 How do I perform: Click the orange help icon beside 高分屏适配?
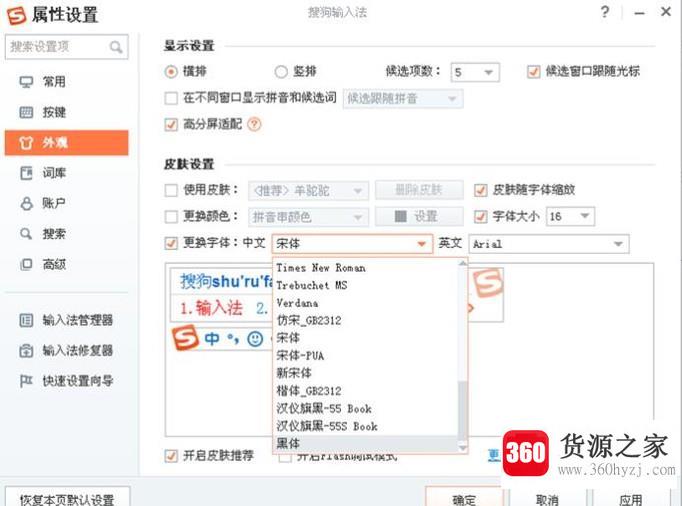[x=254, y=124]
